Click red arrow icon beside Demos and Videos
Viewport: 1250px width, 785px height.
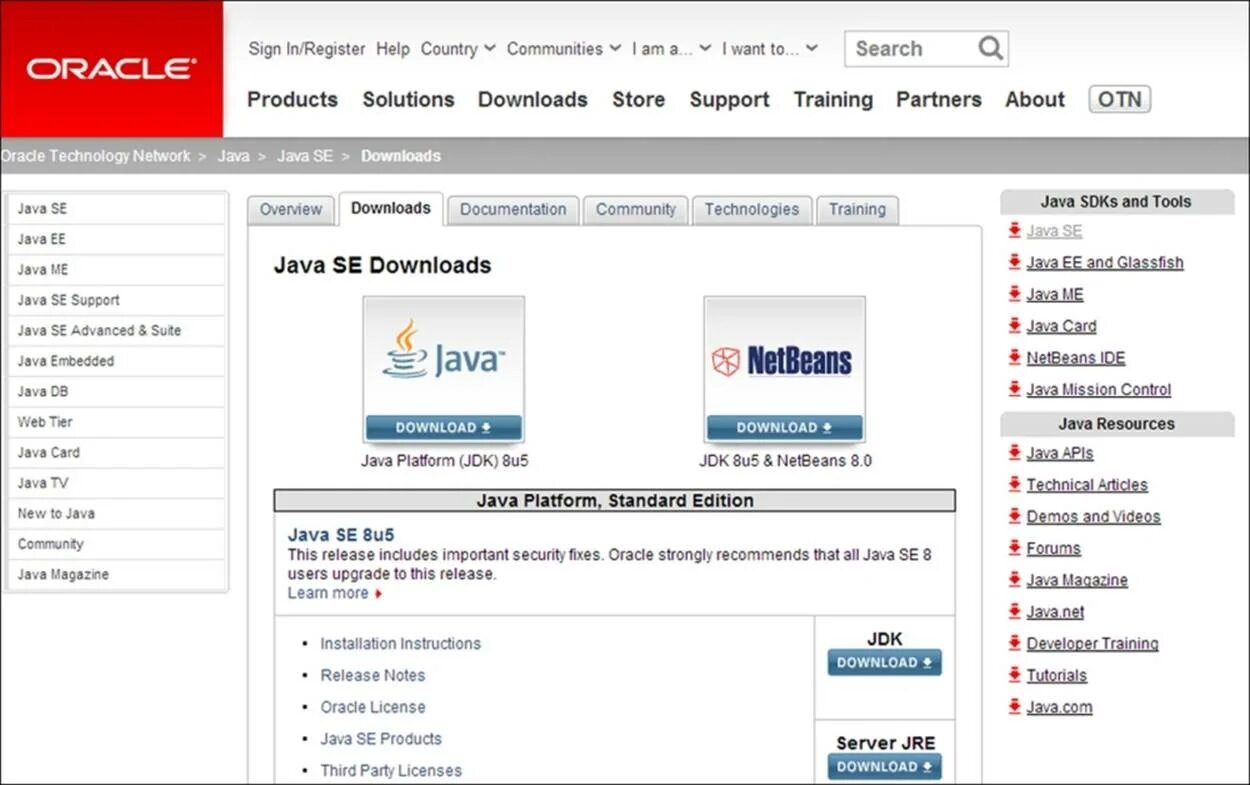pos(1015,517)
